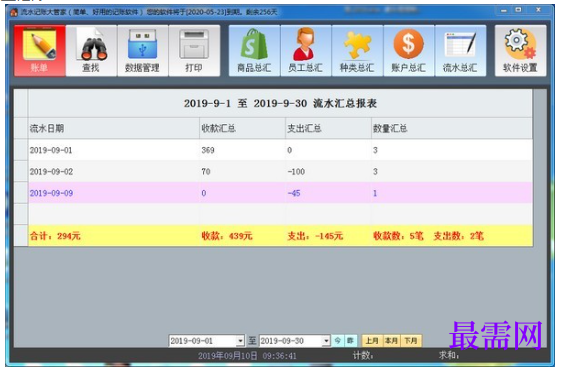
Task: Open 员工总汇 person icon
Action: (x=306, y=50)
